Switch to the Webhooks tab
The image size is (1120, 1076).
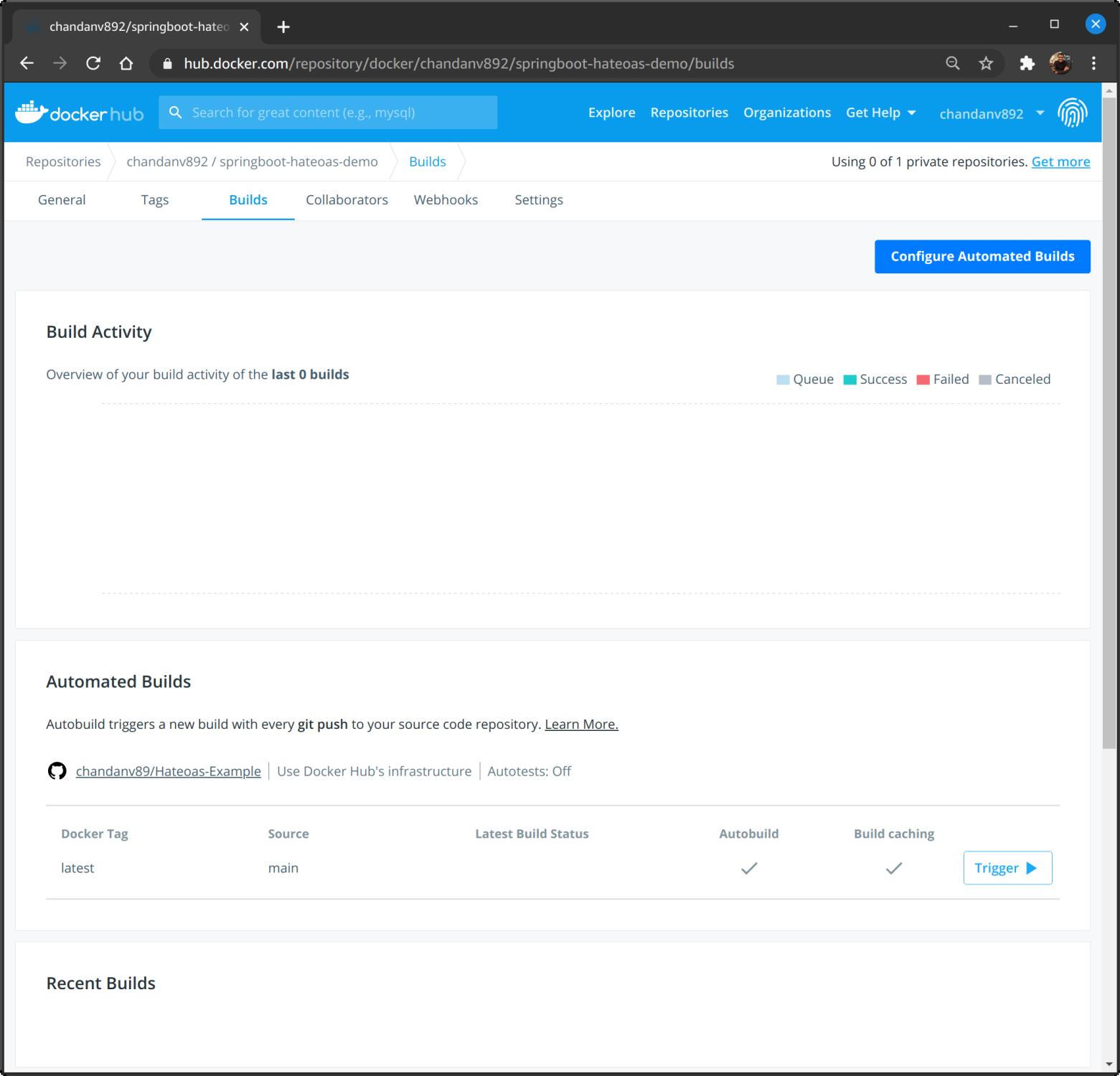[x=446, y=199]
